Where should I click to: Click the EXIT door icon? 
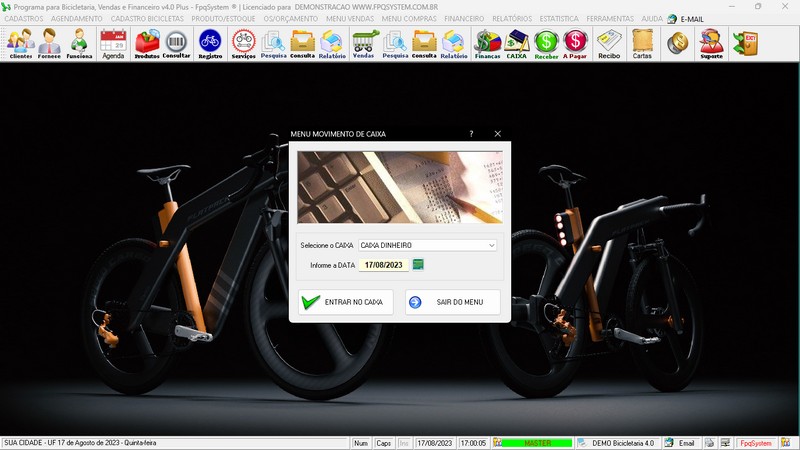(745, 43)
